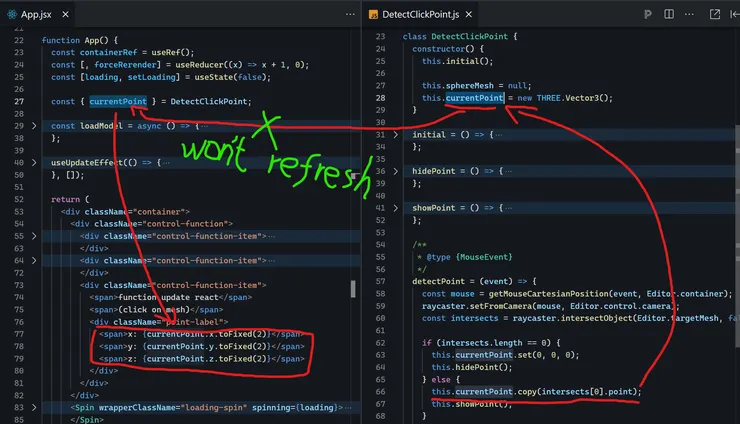The width and height of the screenshot is (740, 424).
Task: Click "control-function" string on line 54
Action: click(185, 224)
